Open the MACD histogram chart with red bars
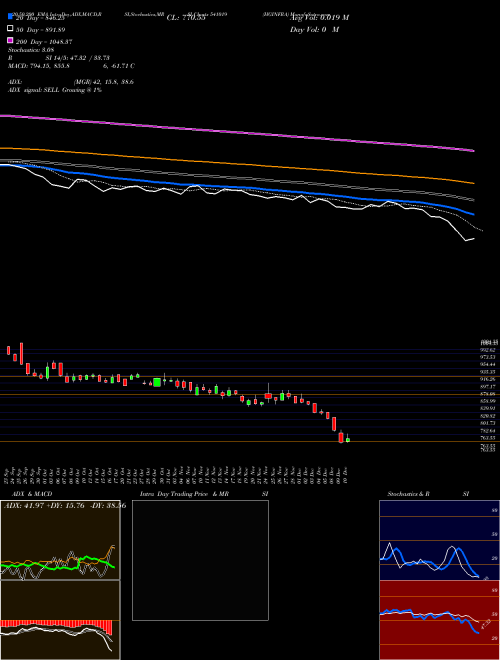500x660 pixels. click(60, 620)
